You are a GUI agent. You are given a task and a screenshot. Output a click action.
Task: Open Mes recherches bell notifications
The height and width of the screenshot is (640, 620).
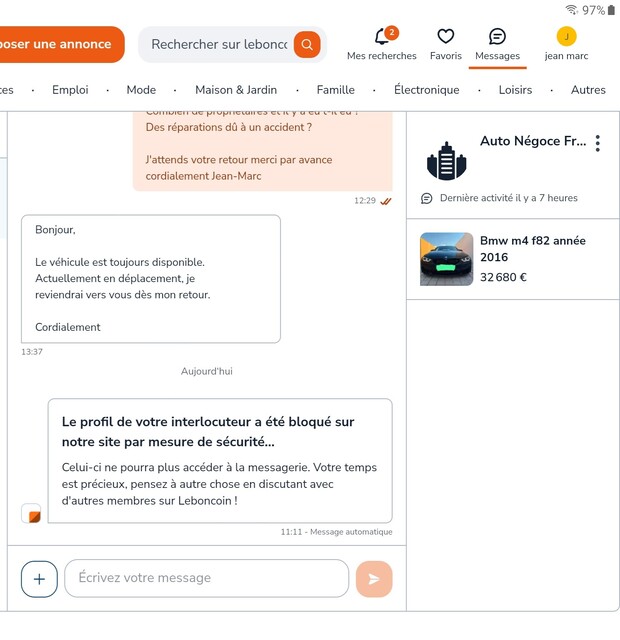(x=382, y=37)
